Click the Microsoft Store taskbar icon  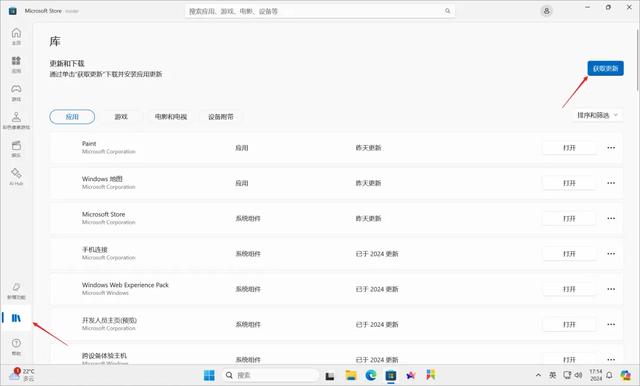391,375
